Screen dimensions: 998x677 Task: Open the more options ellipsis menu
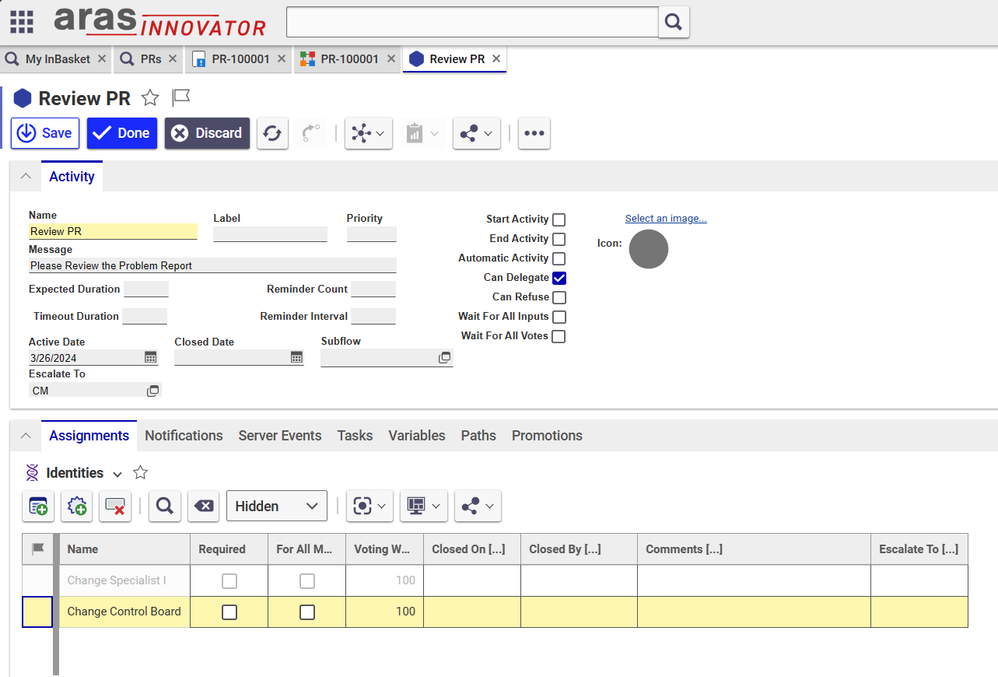pyautogui.click(x=534, y=133)
